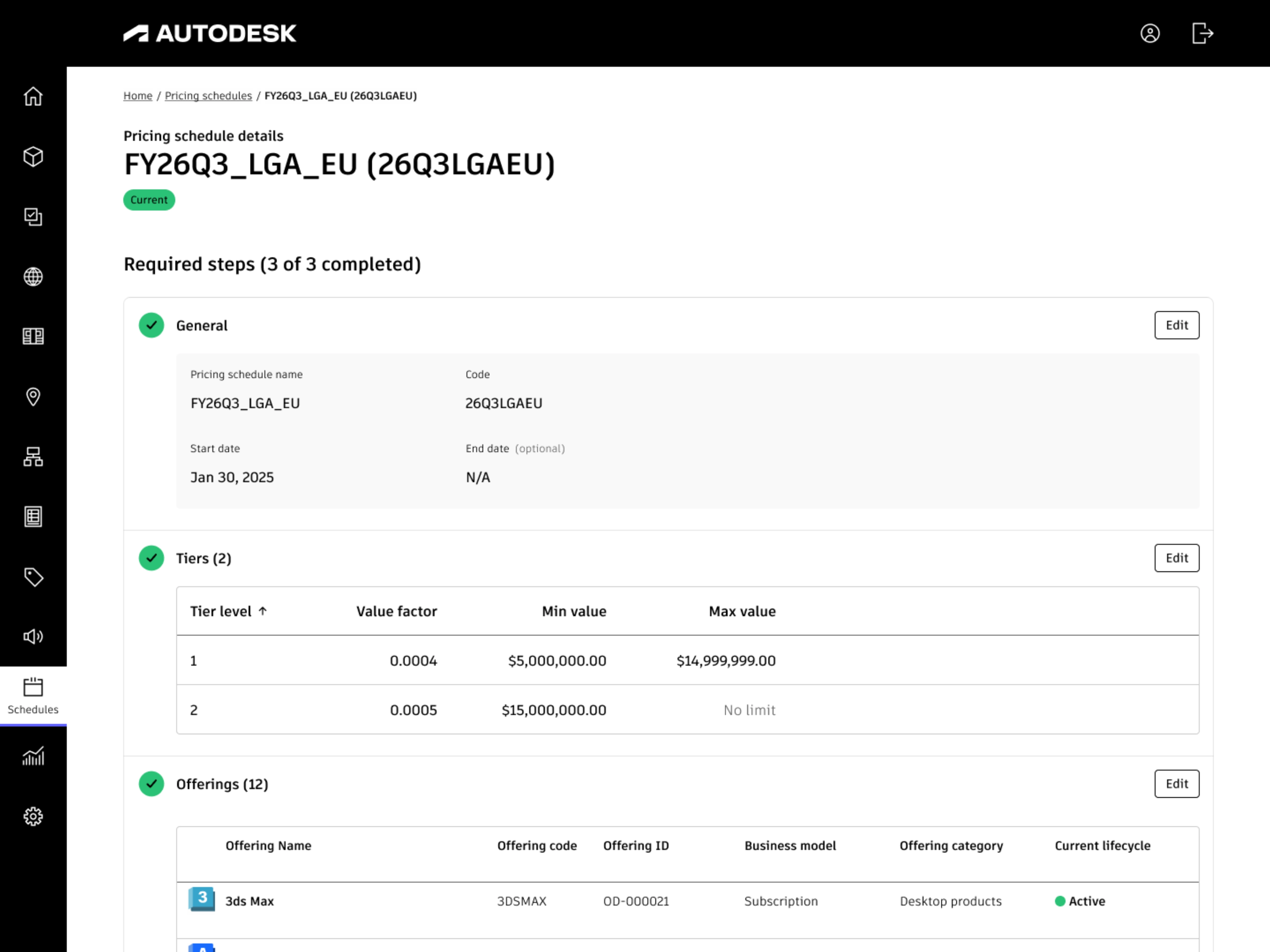The height and width of the screenshot is (952, 1270).
Task: Sign out using the logout icon
Action: point(1202,34)
